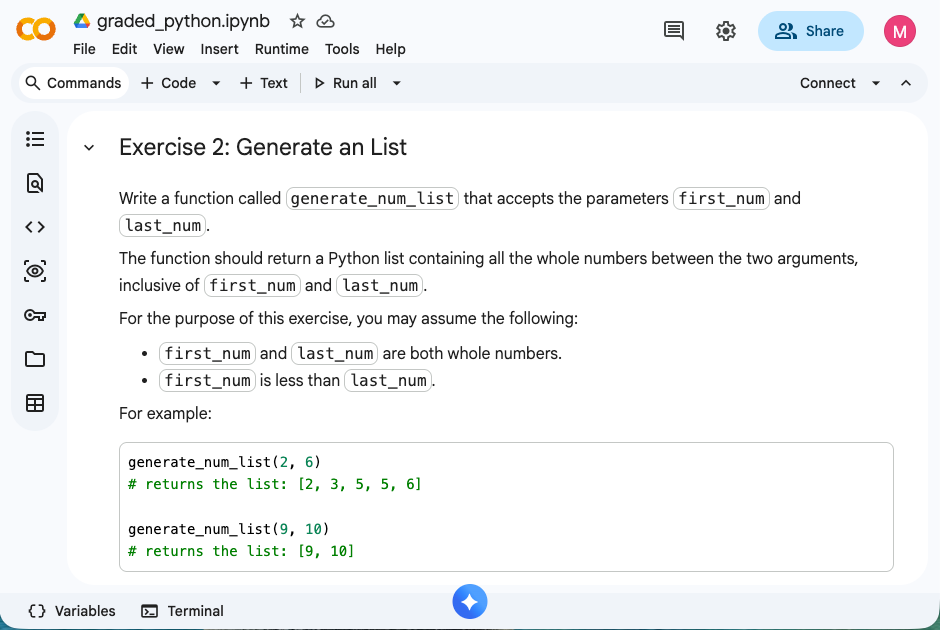
Task: Toggle the header visibility chevron
Action: pyautogui.click(x=906, y=83)
